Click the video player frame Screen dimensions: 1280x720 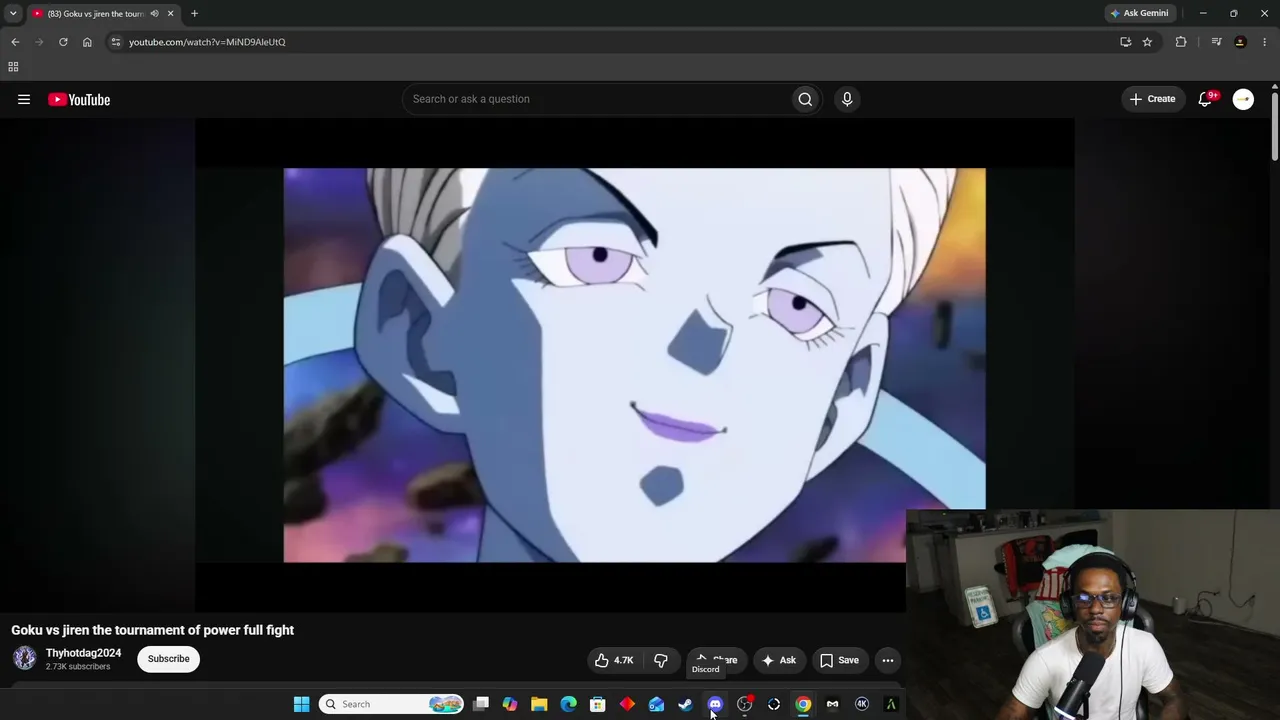(x=634, y=365)
